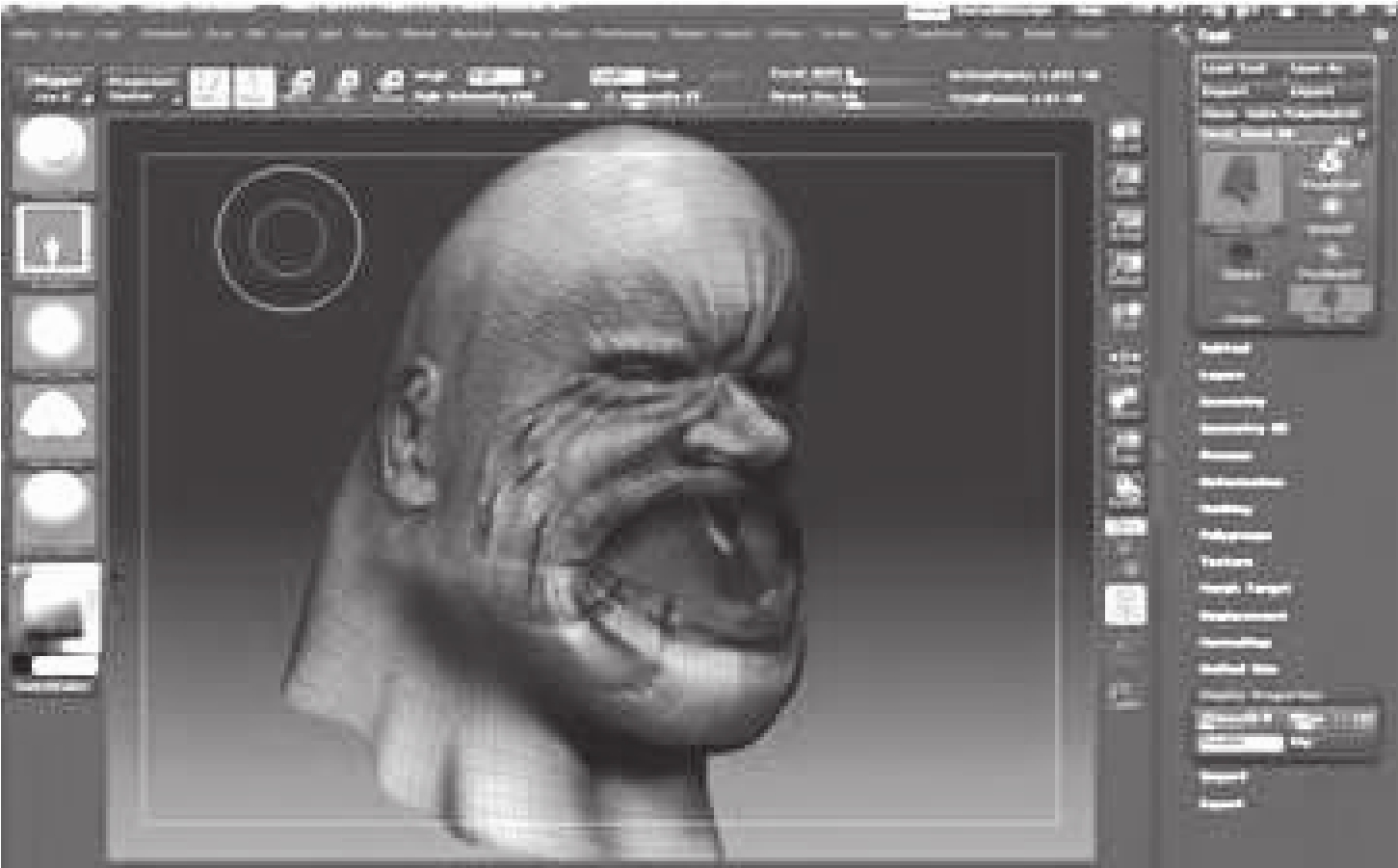
Task: Expand the Texture subpalette
Action: pos(1226,562)
